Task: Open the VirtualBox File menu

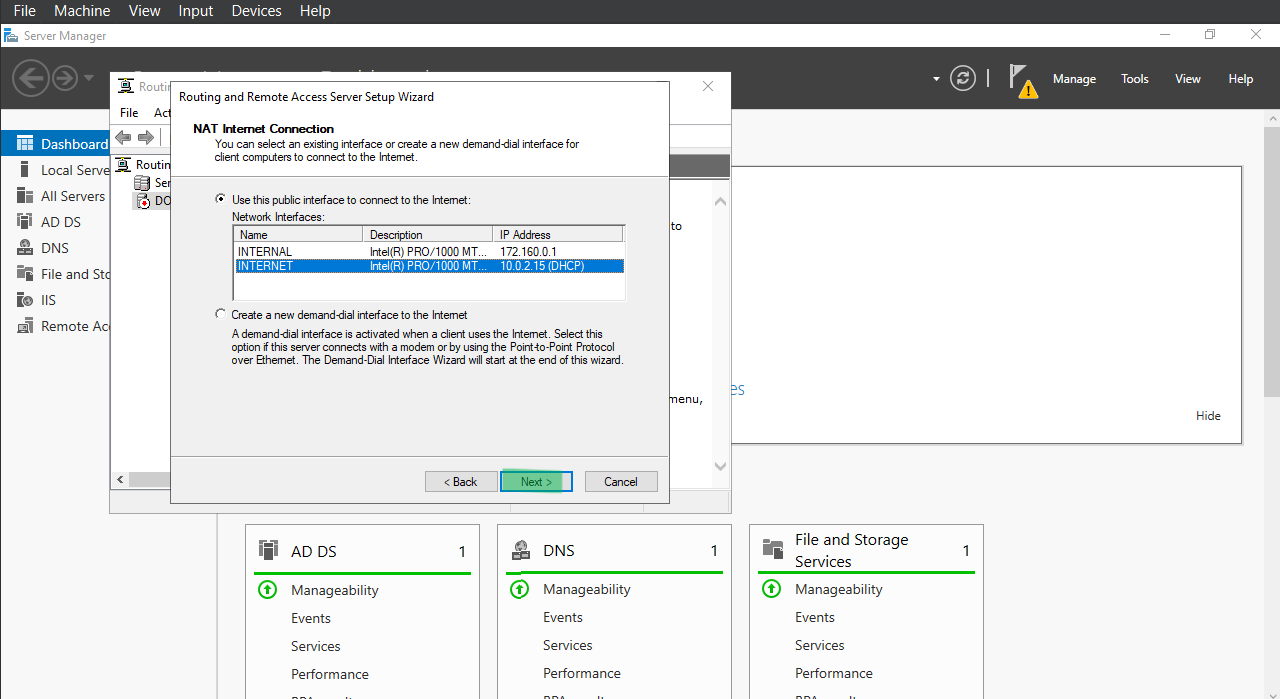Action: click(24, 11)
